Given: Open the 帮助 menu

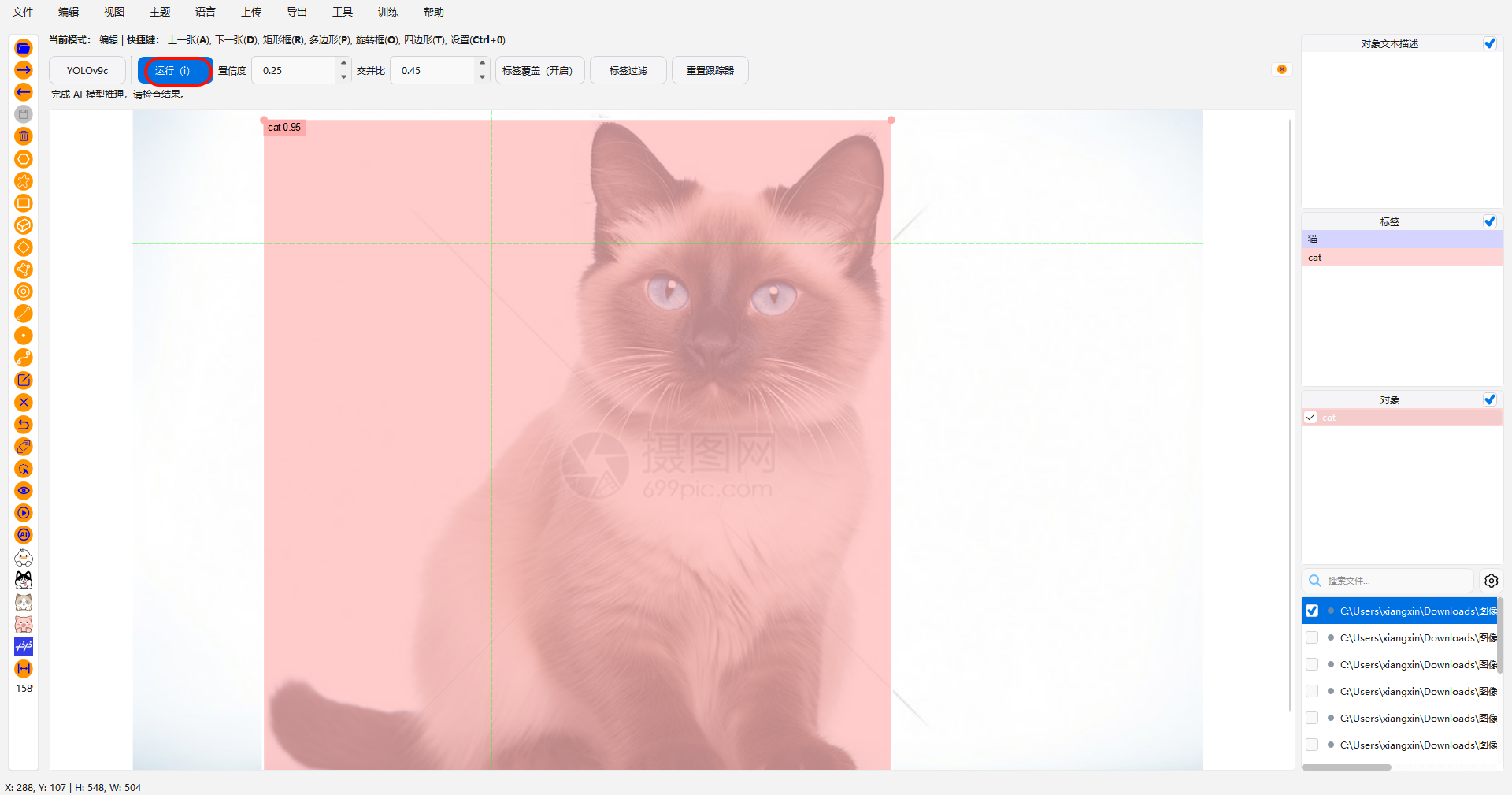Looking at the screenshot, I should (434, 12).
